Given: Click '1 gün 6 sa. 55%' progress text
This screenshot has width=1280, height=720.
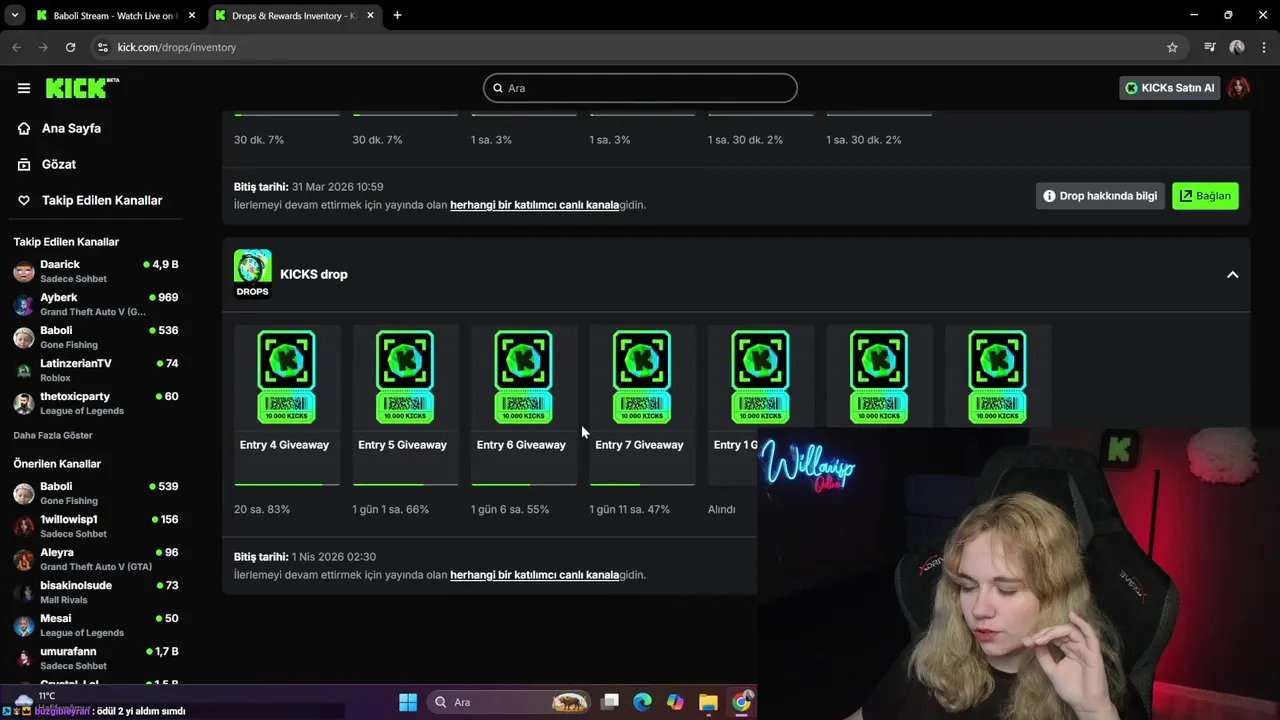Looking at the screenshot, I should tap(510, 509).
